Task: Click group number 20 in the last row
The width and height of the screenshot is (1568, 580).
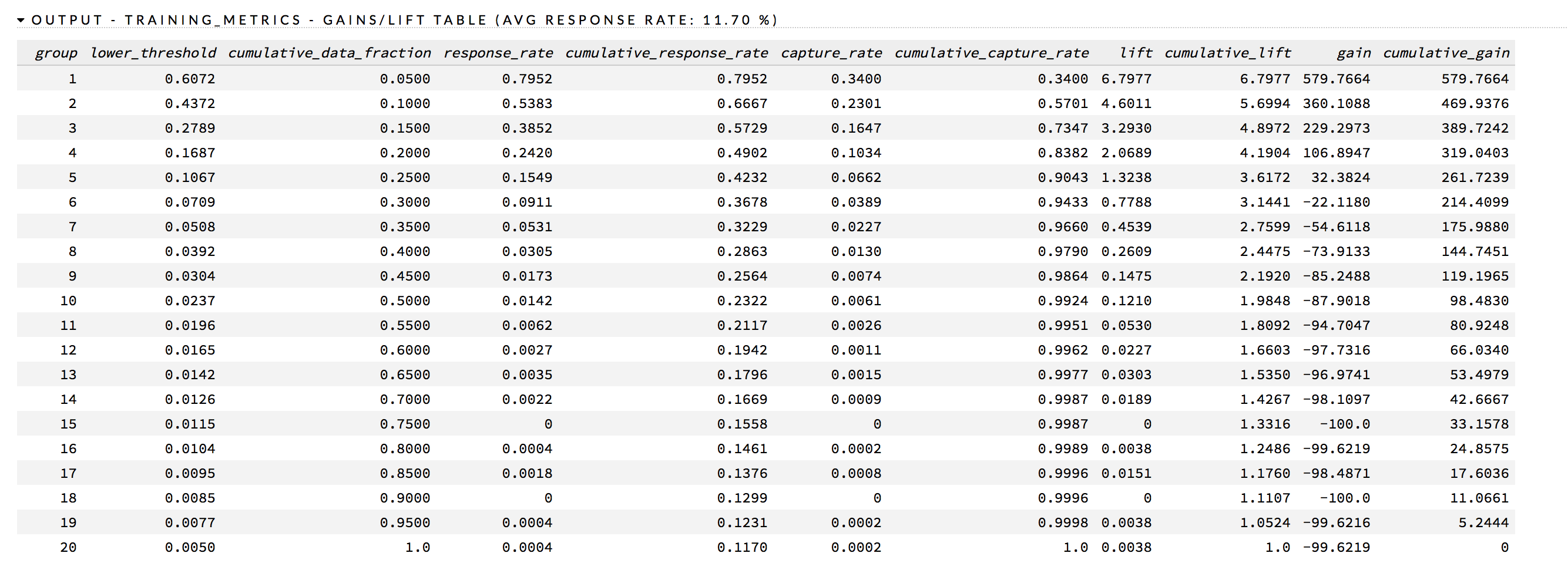Action: [x=68, y=547]
